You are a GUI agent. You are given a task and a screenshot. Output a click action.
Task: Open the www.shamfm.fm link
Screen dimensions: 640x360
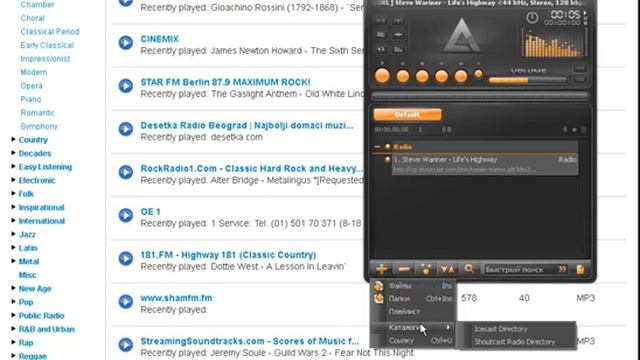(x=176, y=298)
